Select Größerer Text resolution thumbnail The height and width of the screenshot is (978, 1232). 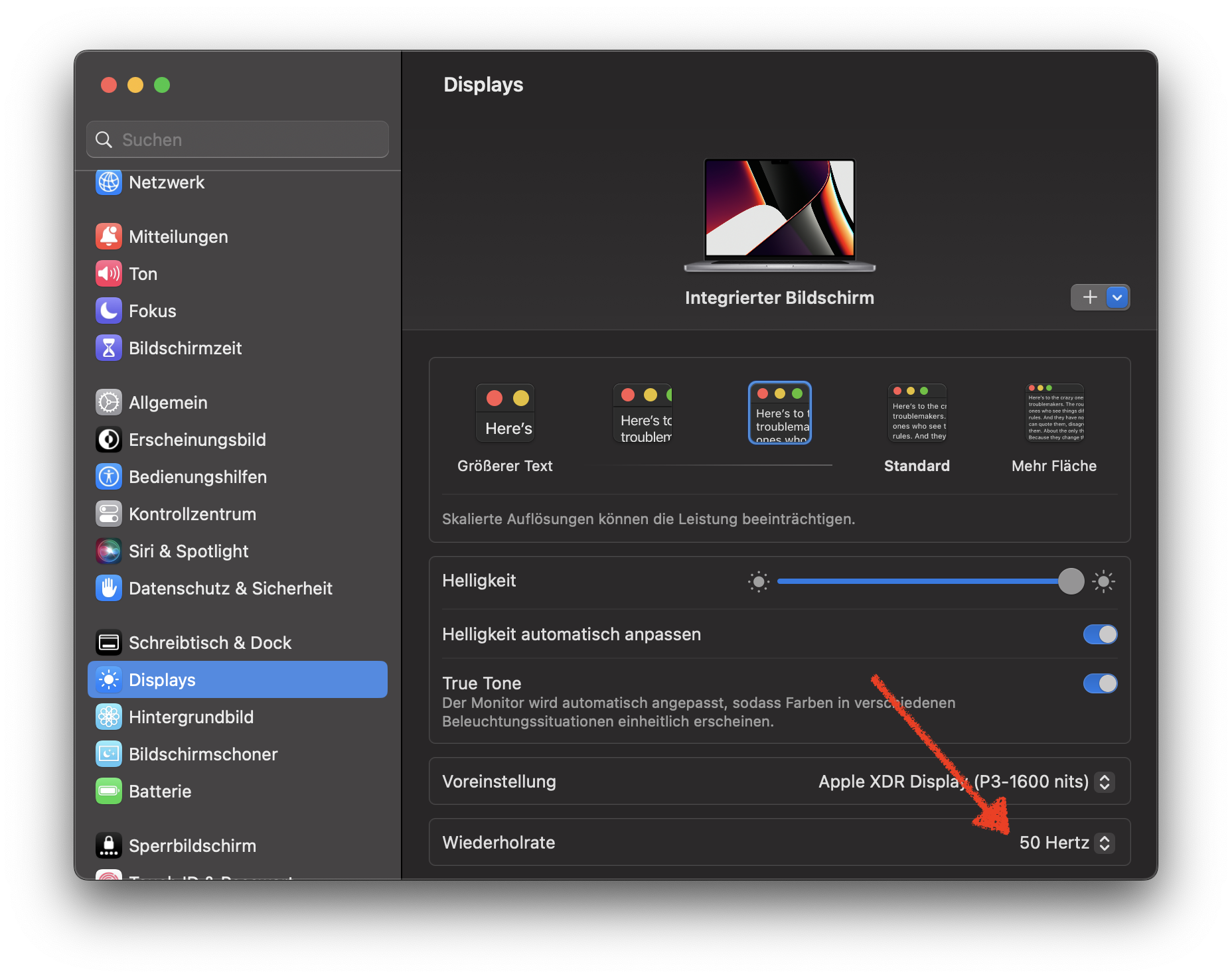(x=505, y=413)
